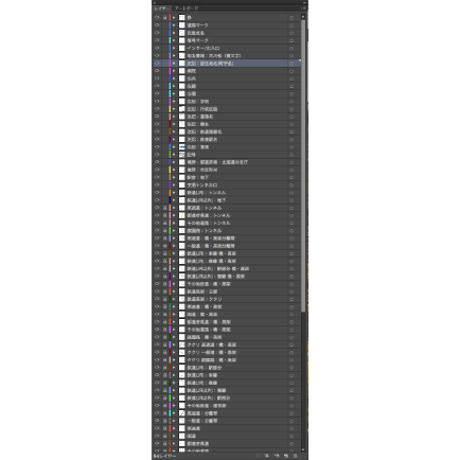This screenshot has height=460, width=460.
Task: Click the thumbnail of 都道府県道：トンネル layer
Action: click(182, 215)
